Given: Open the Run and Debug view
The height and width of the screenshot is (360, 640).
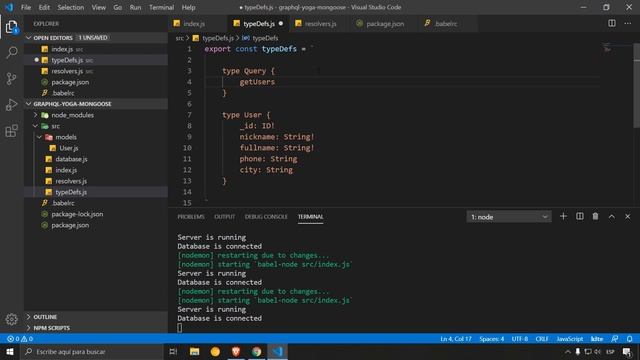Looking at the screenshot, I should click(x=11, y=104).
